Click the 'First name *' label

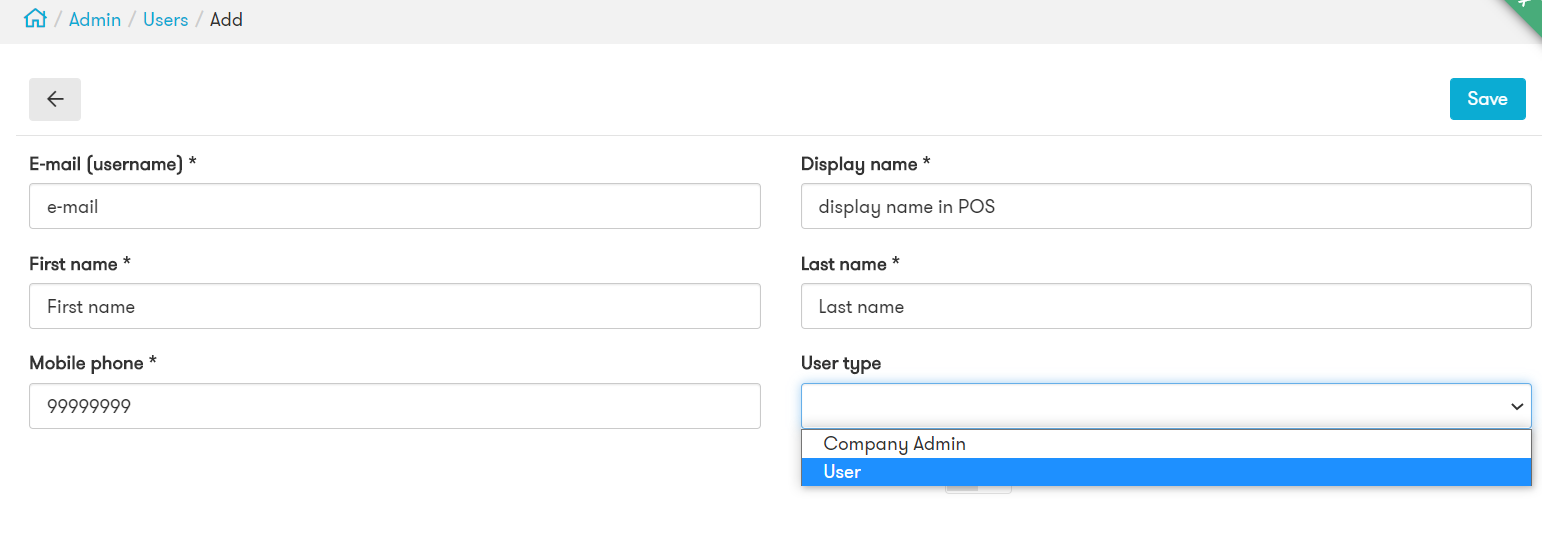point(80,264)
